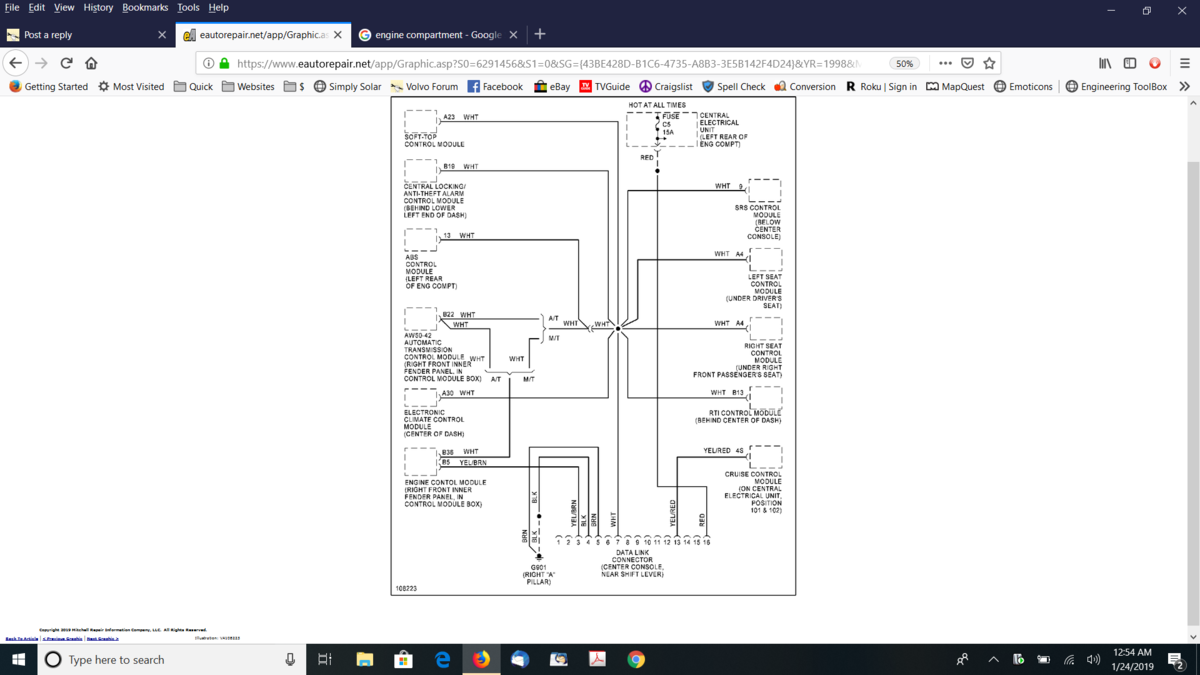Open a new tab with the plus button

tap(540, 34)
